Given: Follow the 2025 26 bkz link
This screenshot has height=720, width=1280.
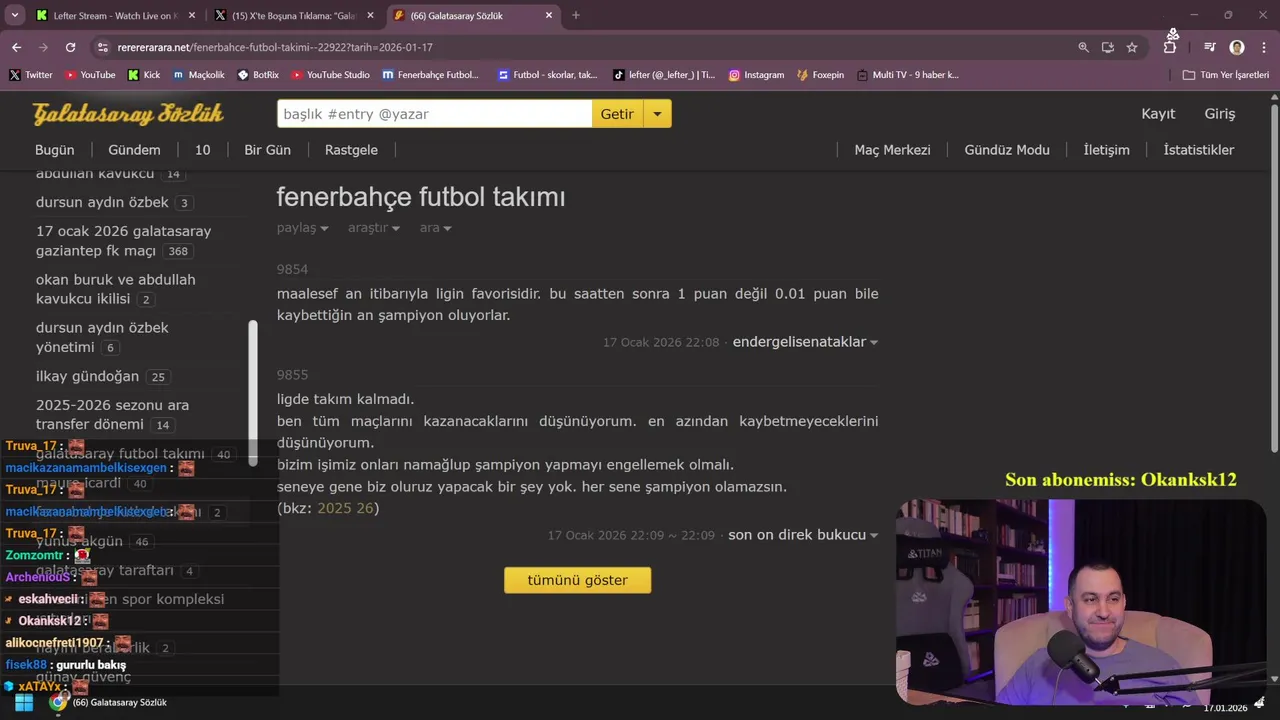Looking at the screenshot, I should 345,508.
